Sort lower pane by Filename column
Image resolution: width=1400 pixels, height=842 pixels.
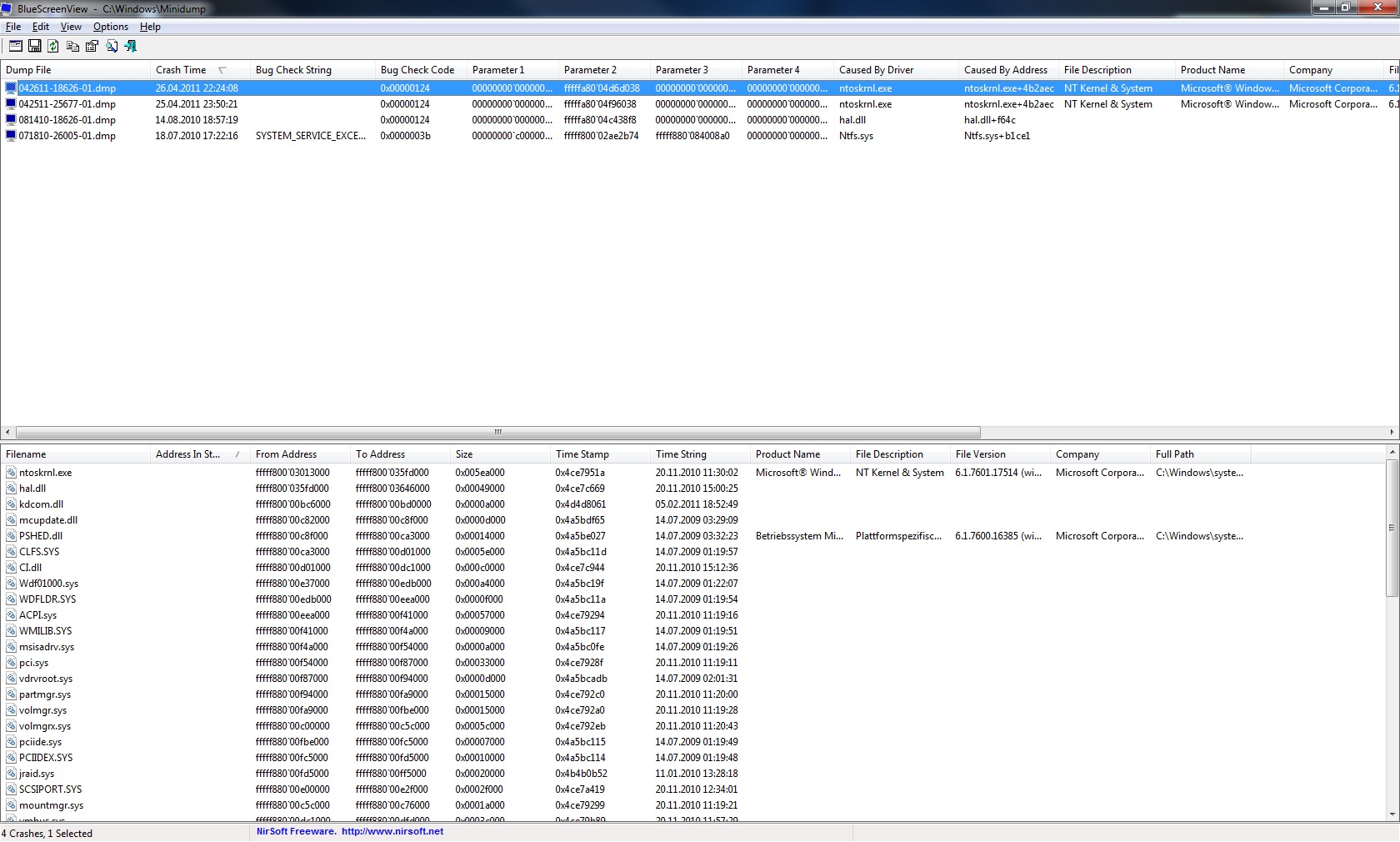point(75,454)
